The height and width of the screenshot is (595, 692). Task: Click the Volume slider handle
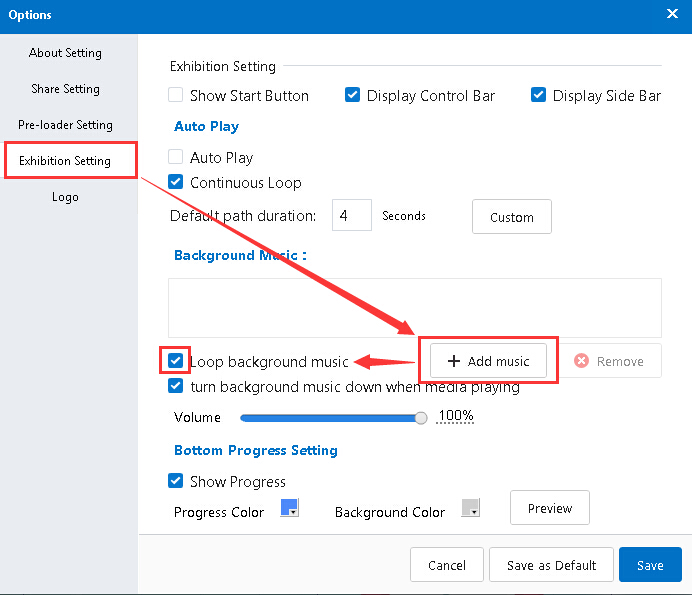421,418
